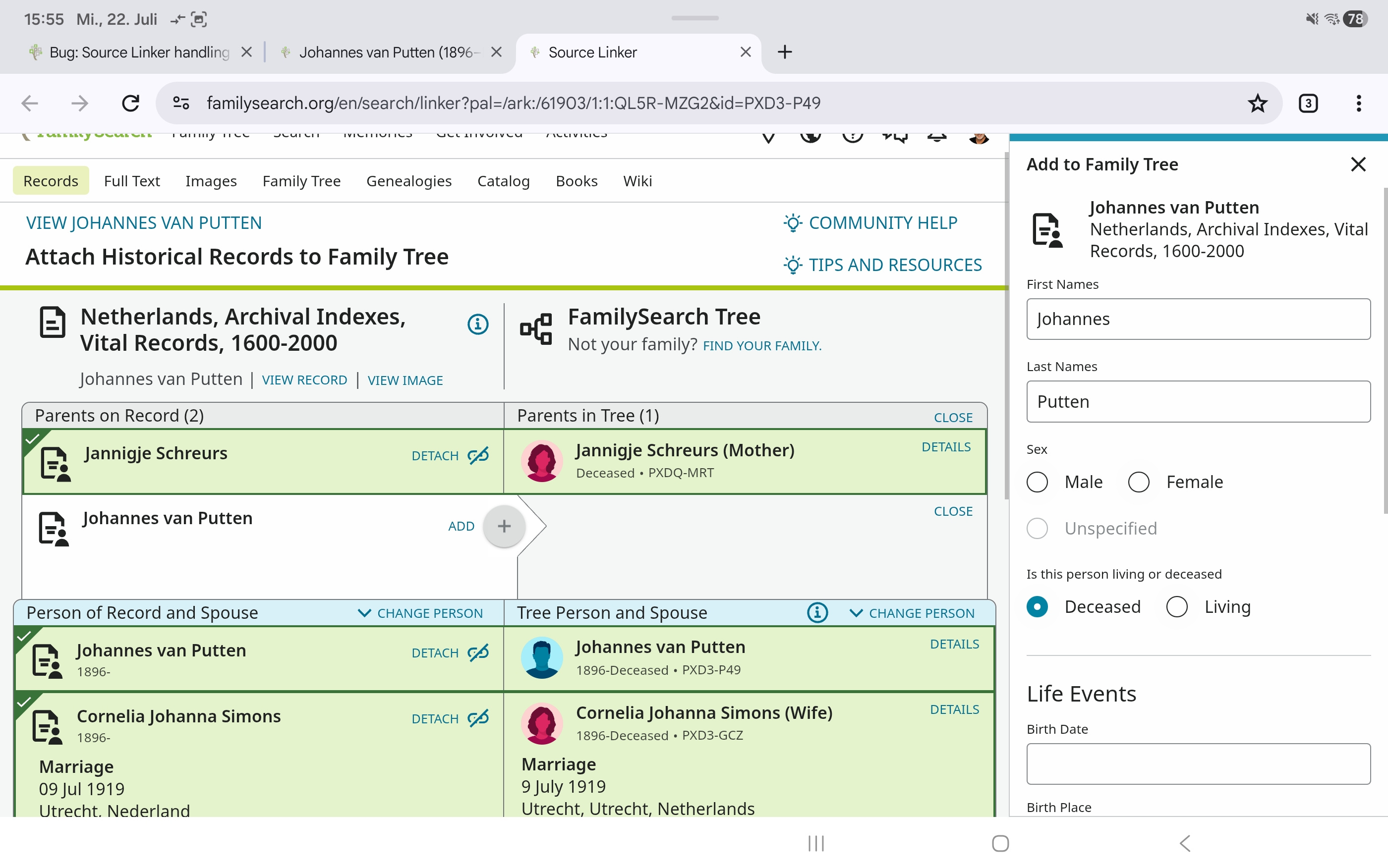Click the tree person Johannes van Putten portrait

pyautogui.click(x=541, y=658)
